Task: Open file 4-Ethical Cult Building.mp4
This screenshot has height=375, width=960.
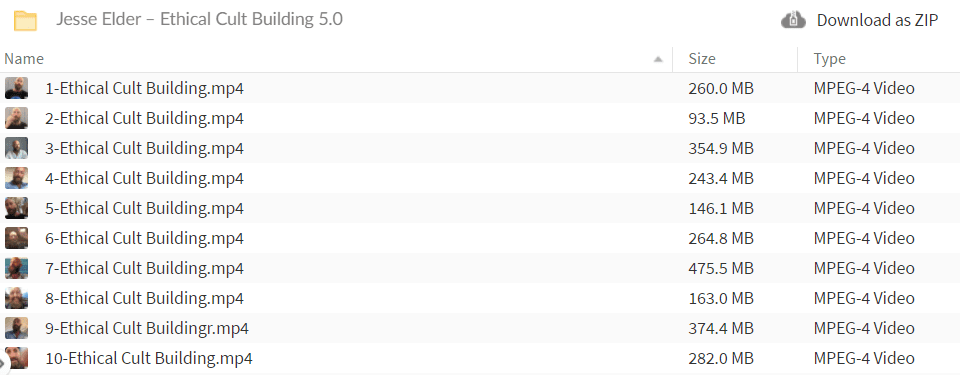Action: 144,178
